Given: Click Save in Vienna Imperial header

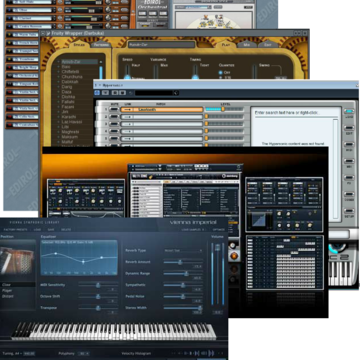Looking at the screenshot, I should pyautogui.click(x=51, y=230).
